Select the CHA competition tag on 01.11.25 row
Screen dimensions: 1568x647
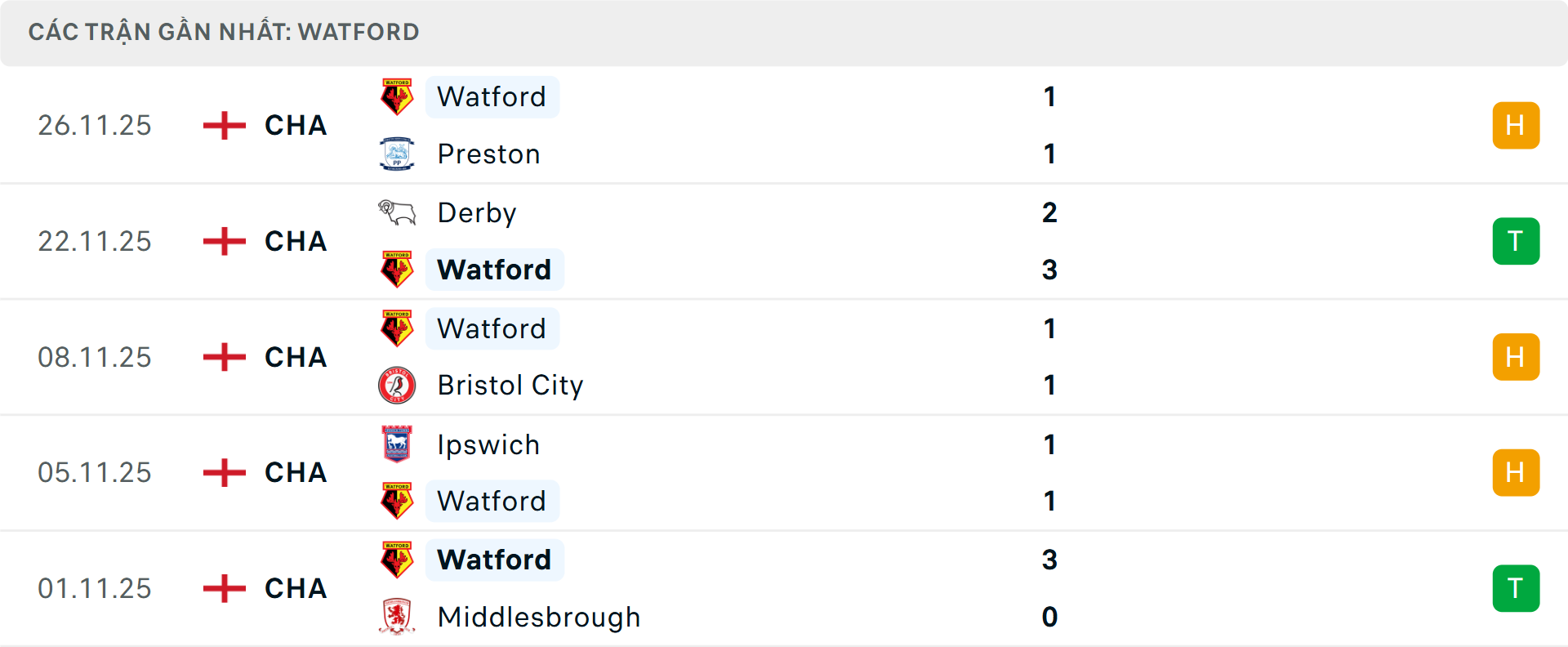(x=294, y=588)
